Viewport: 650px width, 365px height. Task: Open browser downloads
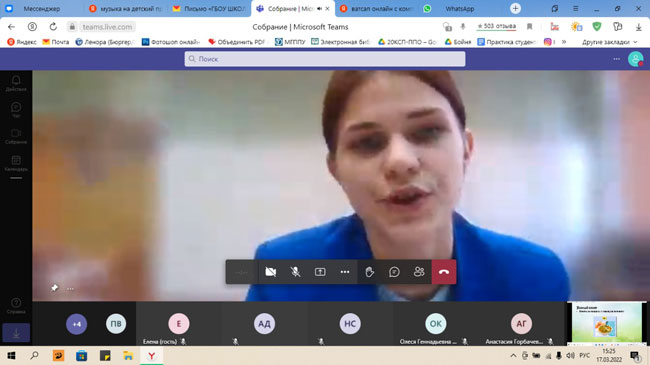pos(639,27)
